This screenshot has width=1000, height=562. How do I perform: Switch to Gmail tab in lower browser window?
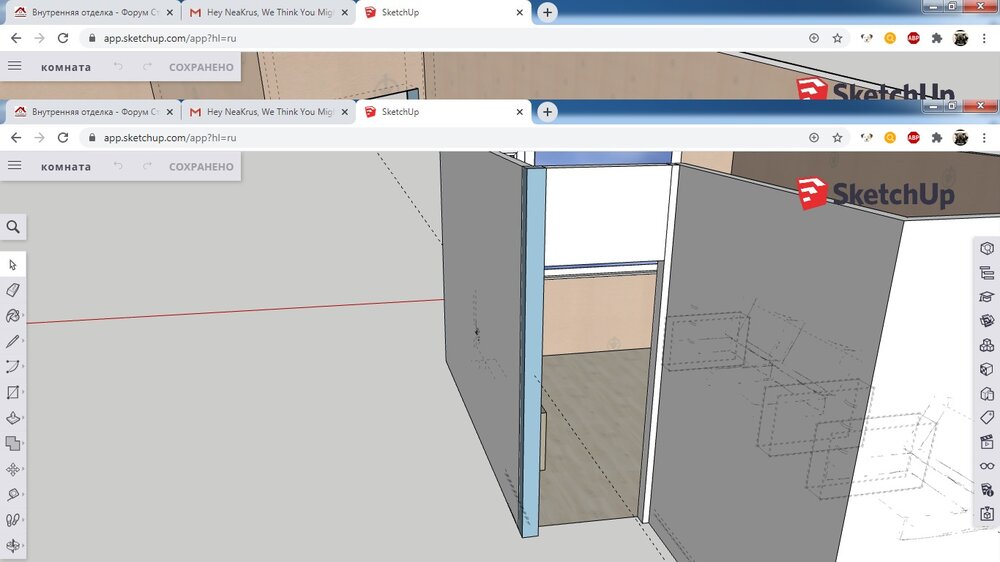(261, 112)
